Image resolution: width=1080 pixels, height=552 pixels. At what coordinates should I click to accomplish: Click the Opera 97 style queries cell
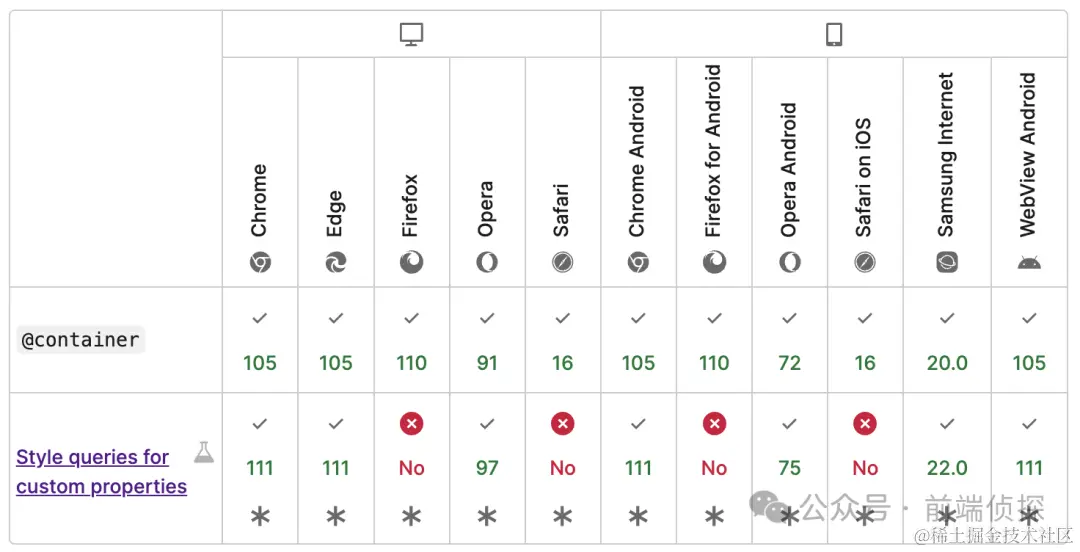click(487, 468)
